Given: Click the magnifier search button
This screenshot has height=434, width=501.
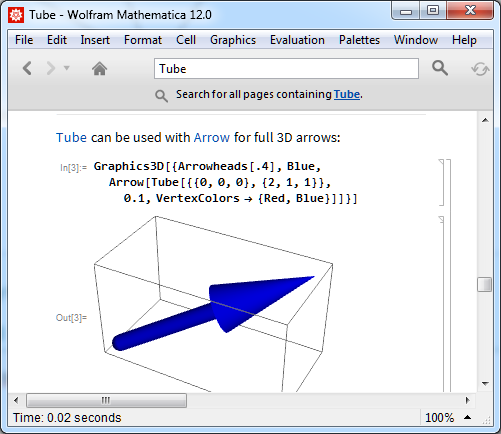Looking at the screenshot, I should [x=440, y=68].
